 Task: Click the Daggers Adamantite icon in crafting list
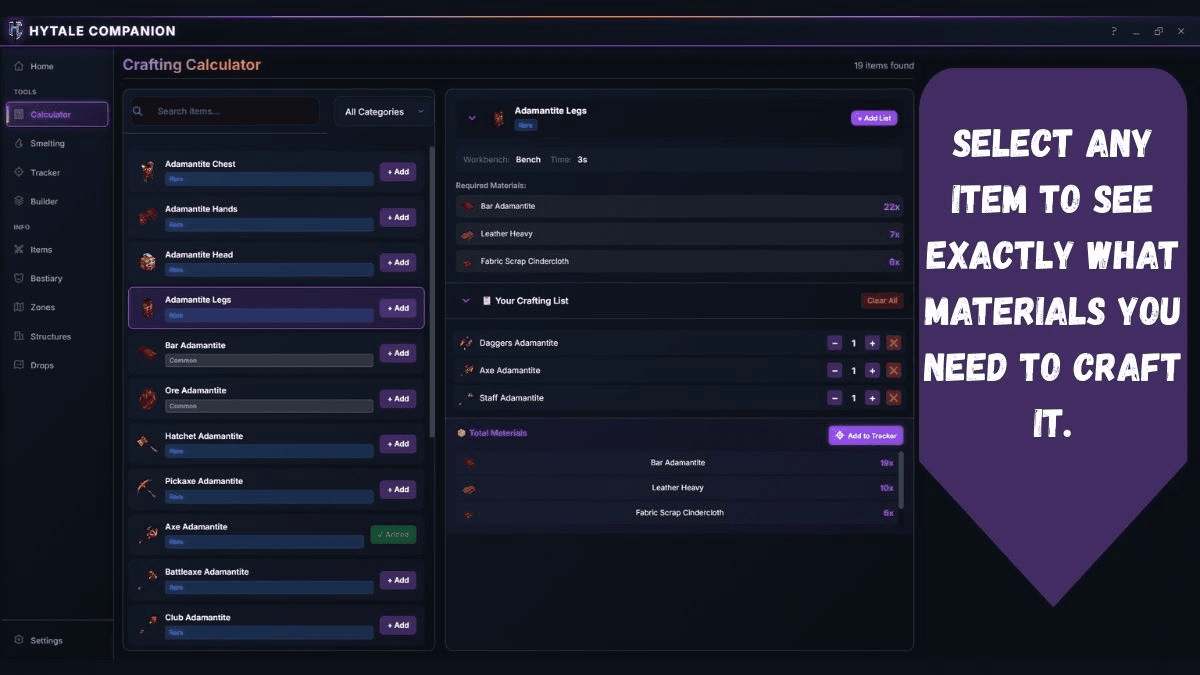(x=466, y=343)
